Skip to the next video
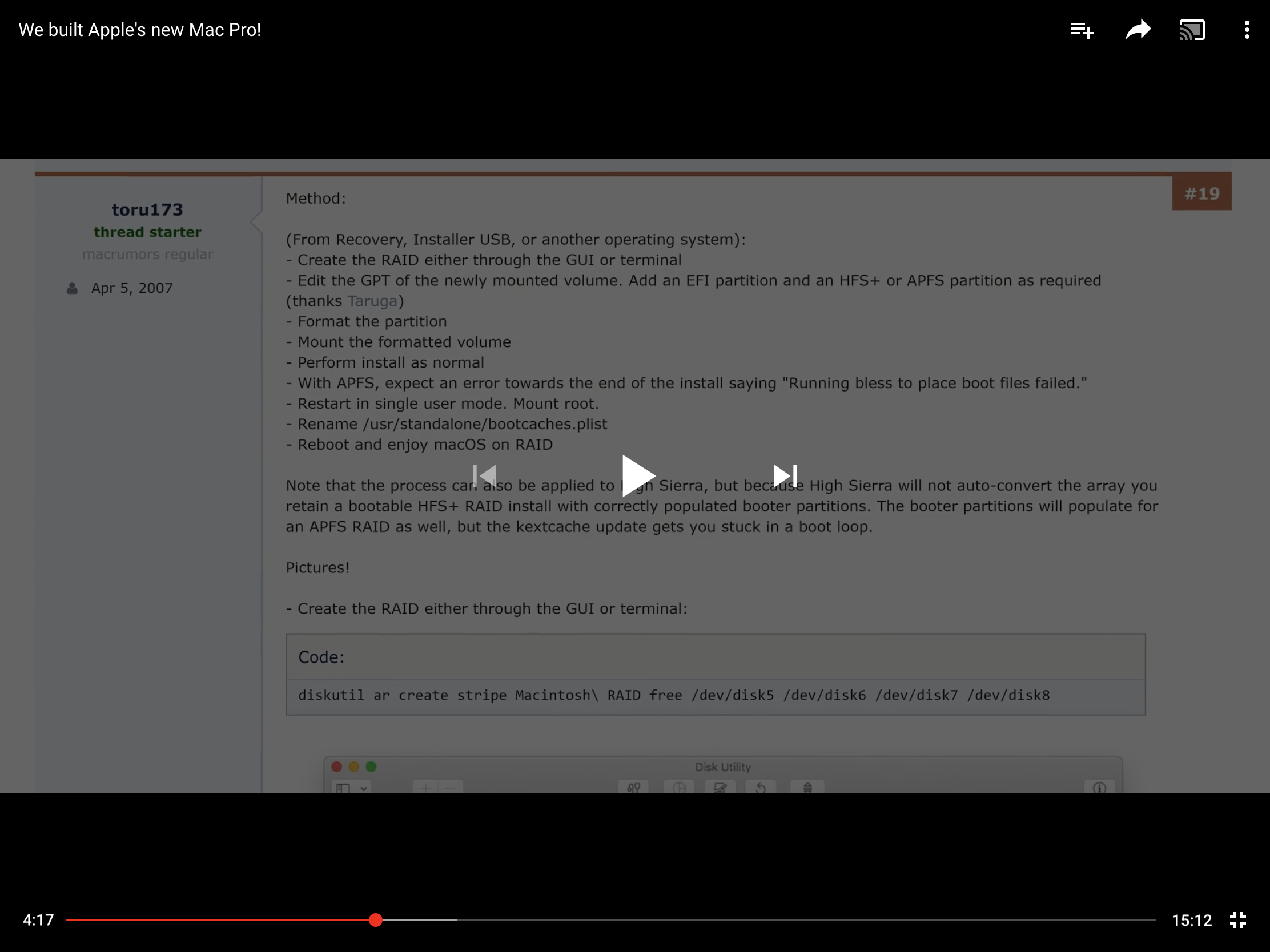The width and height of the screenshot is (1270, 952). 785,475
